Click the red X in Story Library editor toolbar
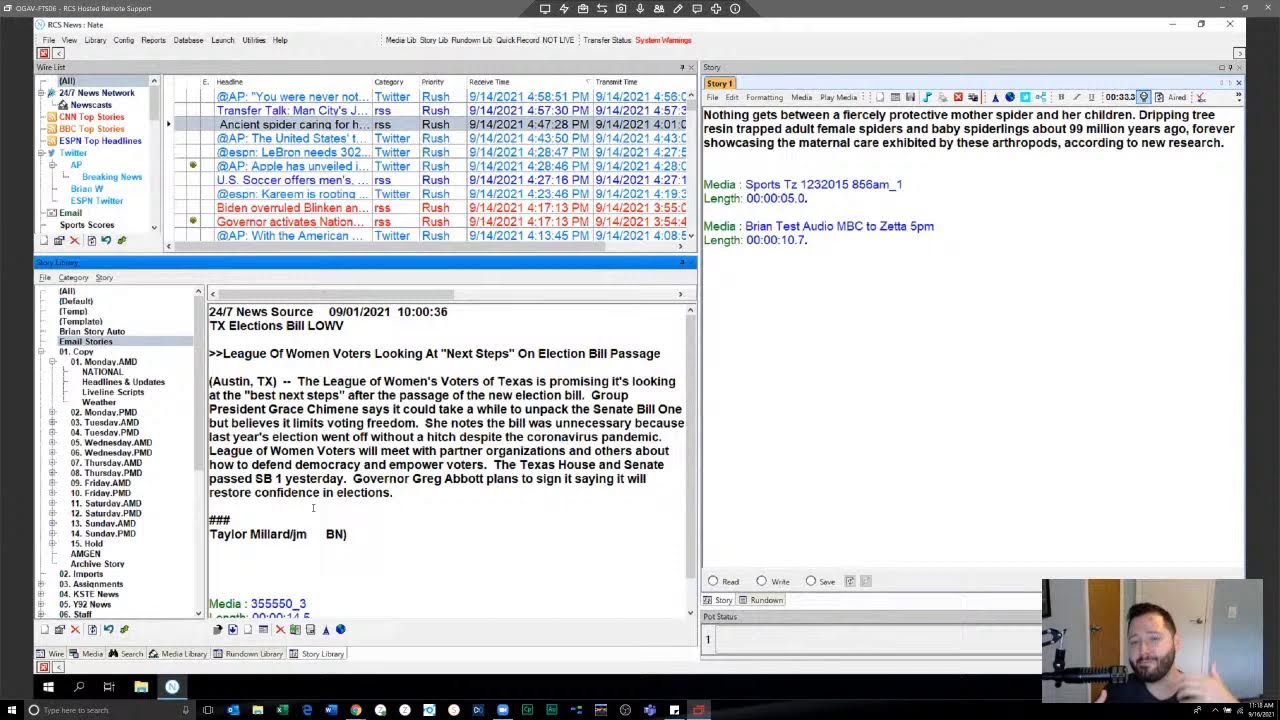This screenshot has height=720, width=1280. point(280,629)
